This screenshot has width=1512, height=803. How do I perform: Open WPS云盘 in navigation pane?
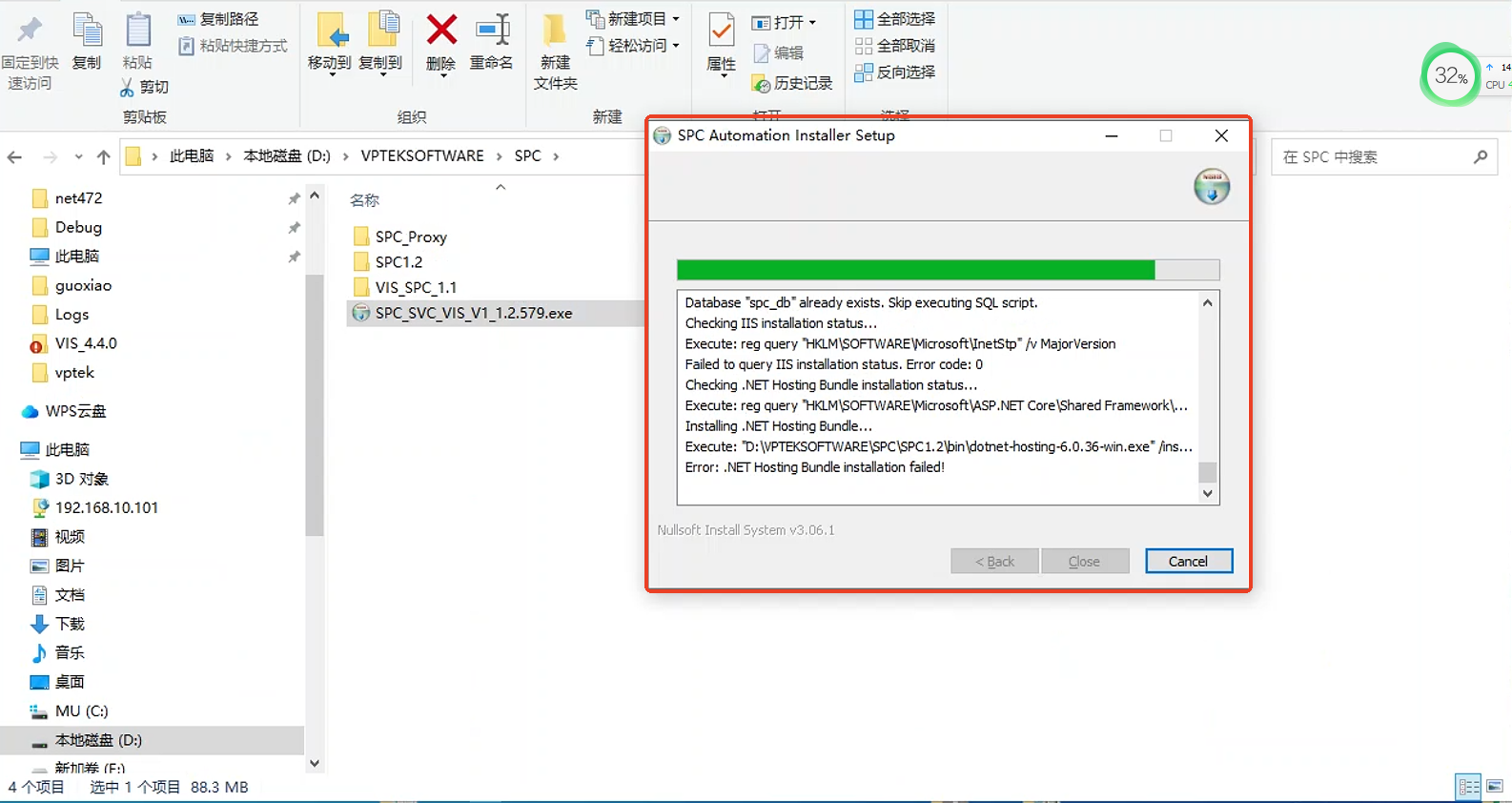click(x=75, y=411)
